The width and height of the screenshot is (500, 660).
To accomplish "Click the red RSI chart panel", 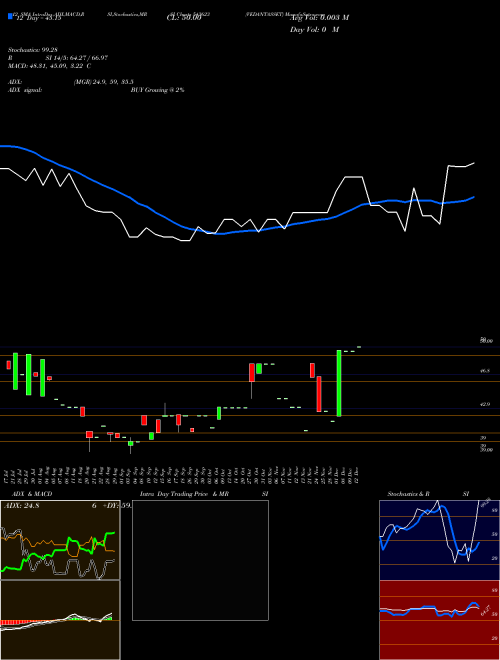I will tap(439, 620).
